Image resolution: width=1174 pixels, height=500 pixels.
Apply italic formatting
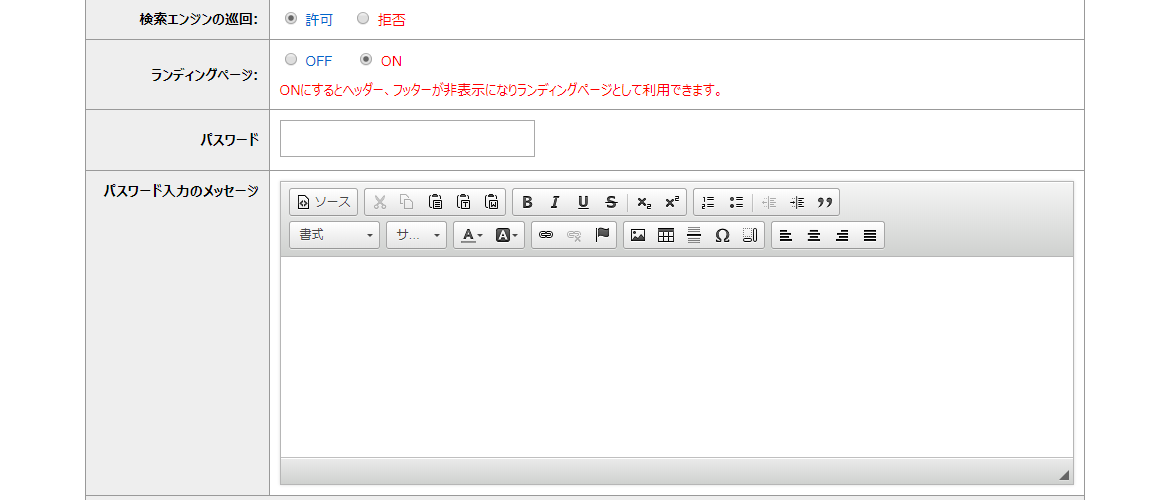pos(554,202)
